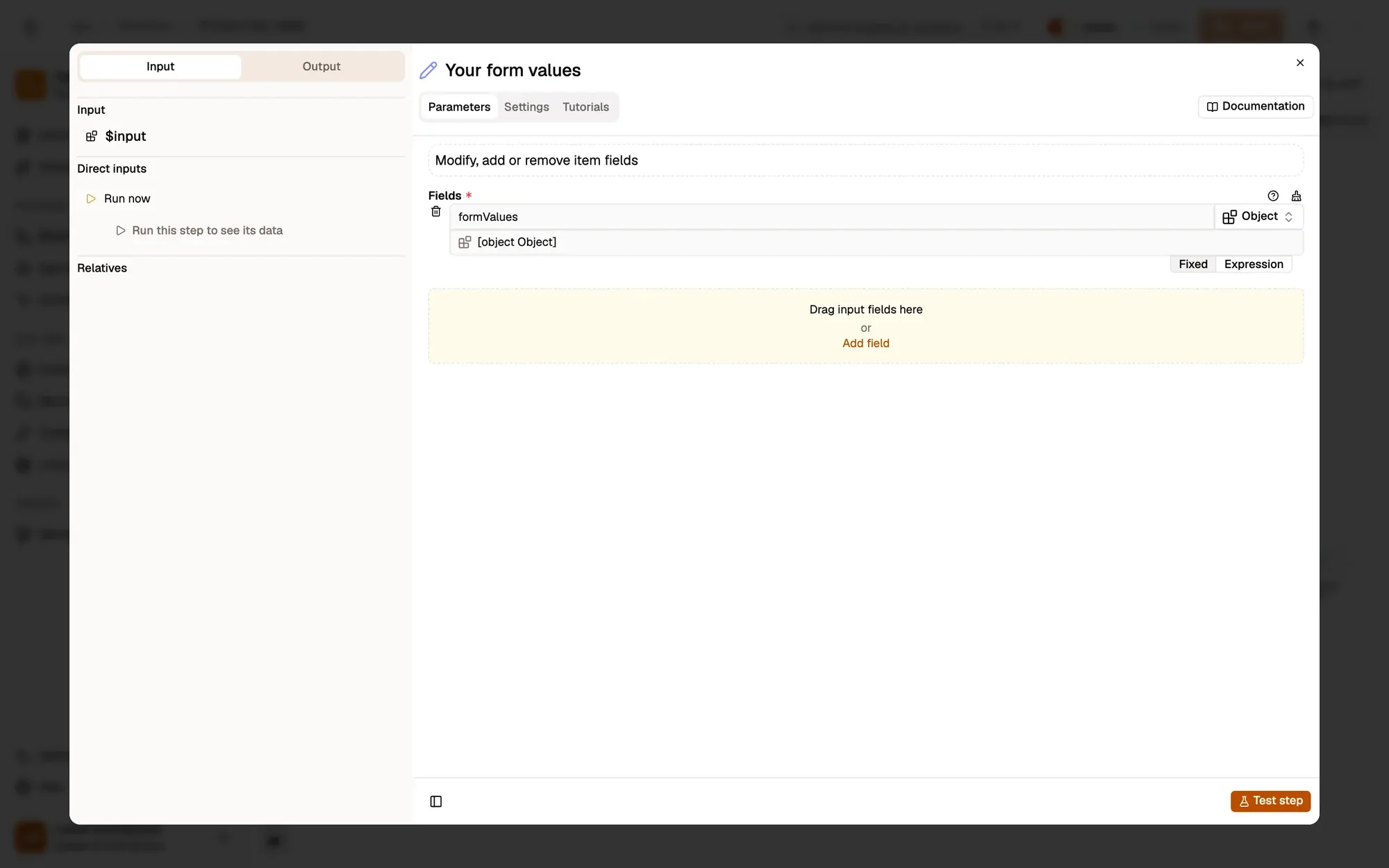This screenshot has height=868, width=1389.
Task: Select Fixed value mode
Action: [1193, 264]
